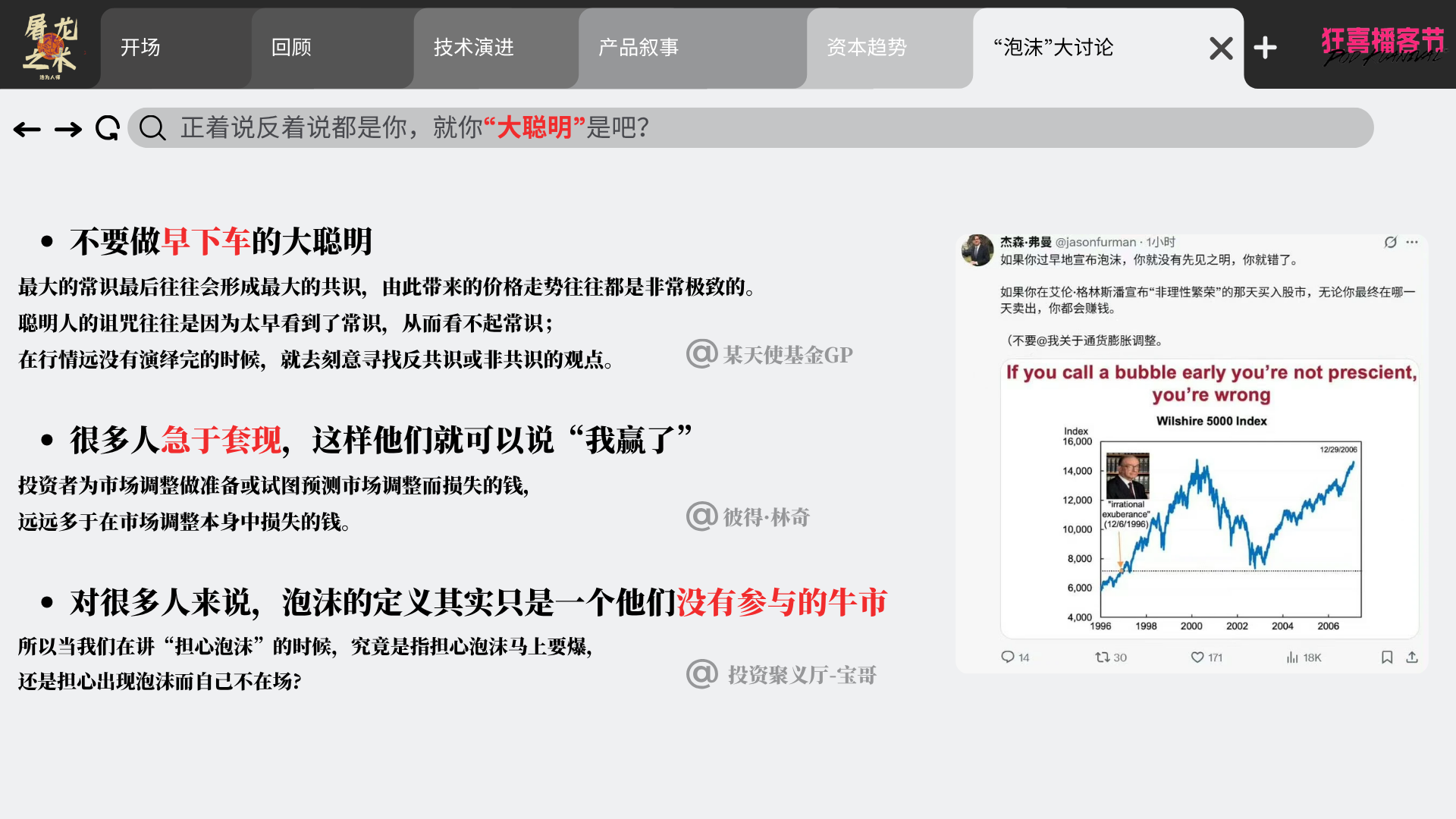Click the search magnifier icon

pos(152,128)
